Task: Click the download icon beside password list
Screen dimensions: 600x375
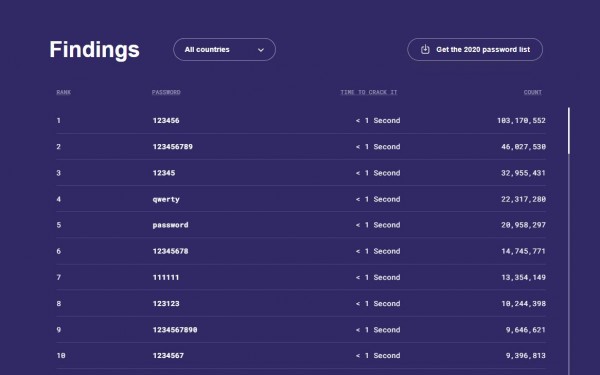Action: click(x=425, y=49)
